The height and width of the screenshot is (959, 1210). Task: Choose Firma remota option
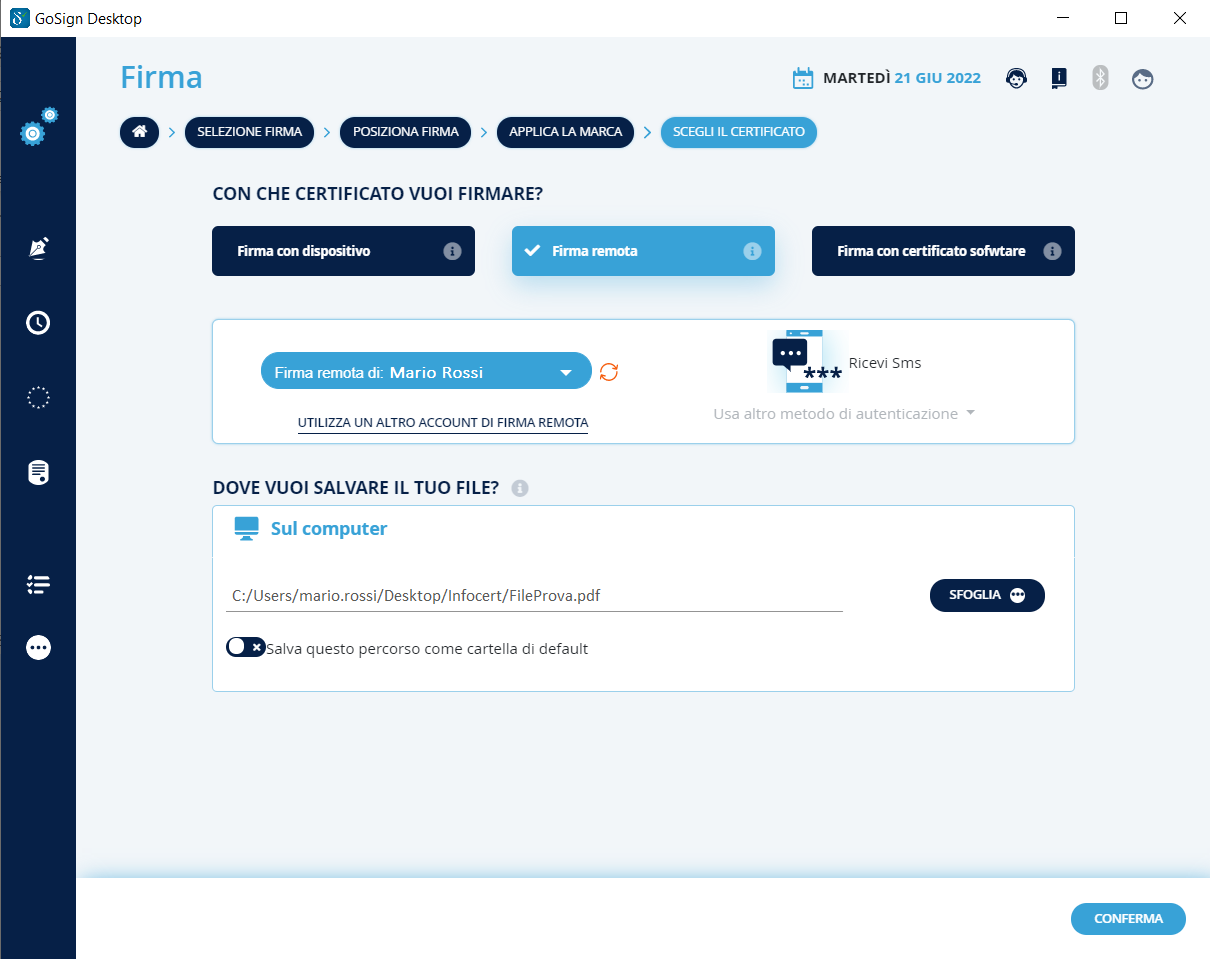[x=643, y=251]
